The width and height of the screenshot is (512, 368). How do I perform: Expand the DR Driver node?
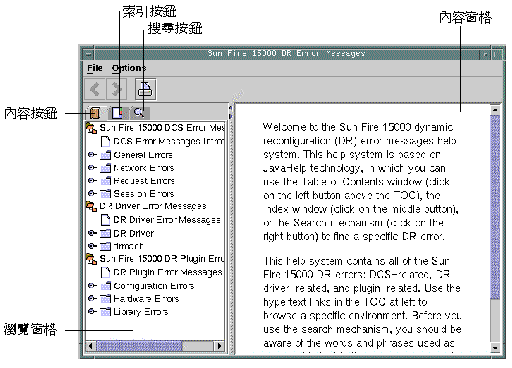(x=92, y=233)
